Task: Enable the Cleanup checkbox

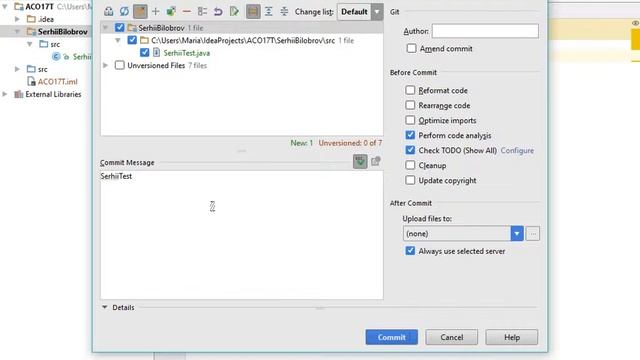Action: (410, 165)
